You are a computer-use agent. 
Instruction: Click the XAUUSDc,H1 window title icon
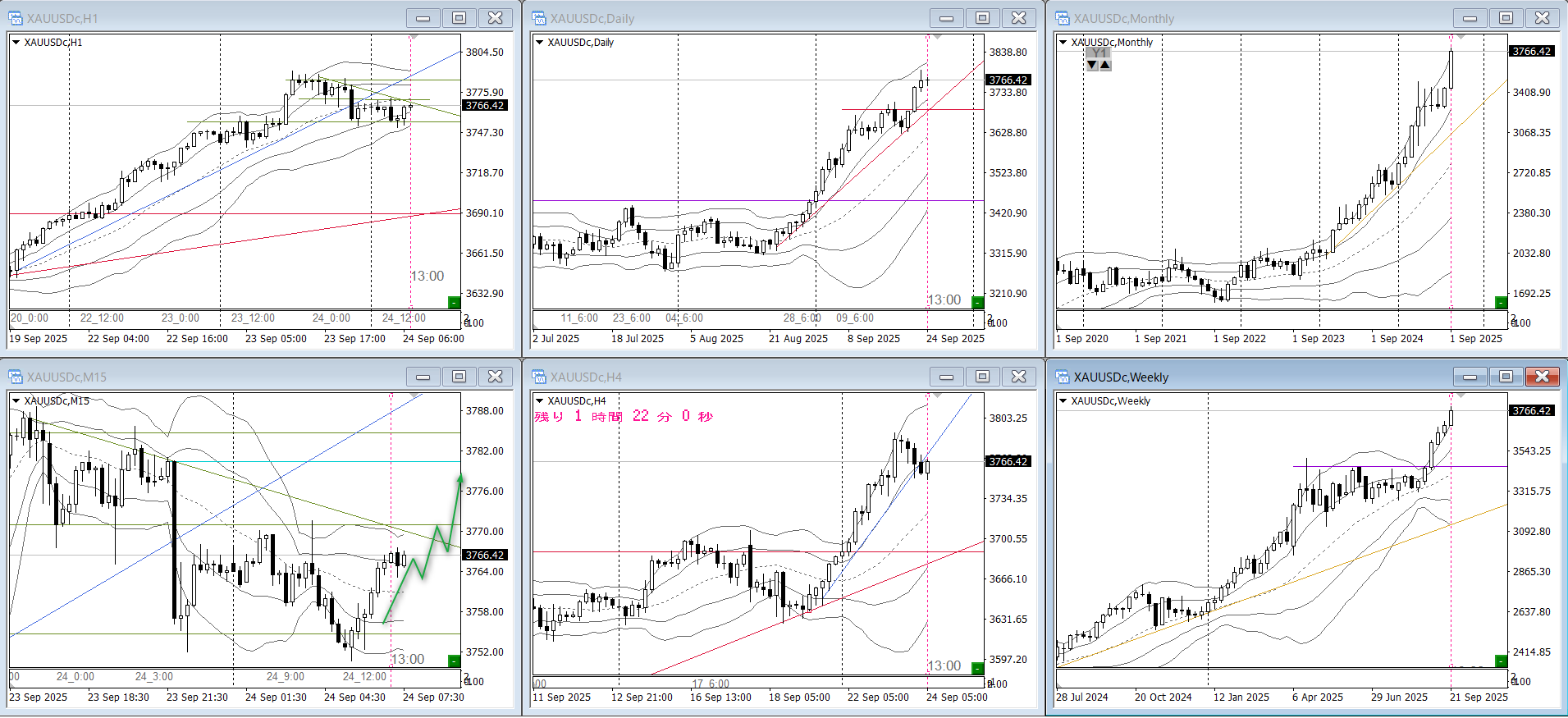pos(16,18)
